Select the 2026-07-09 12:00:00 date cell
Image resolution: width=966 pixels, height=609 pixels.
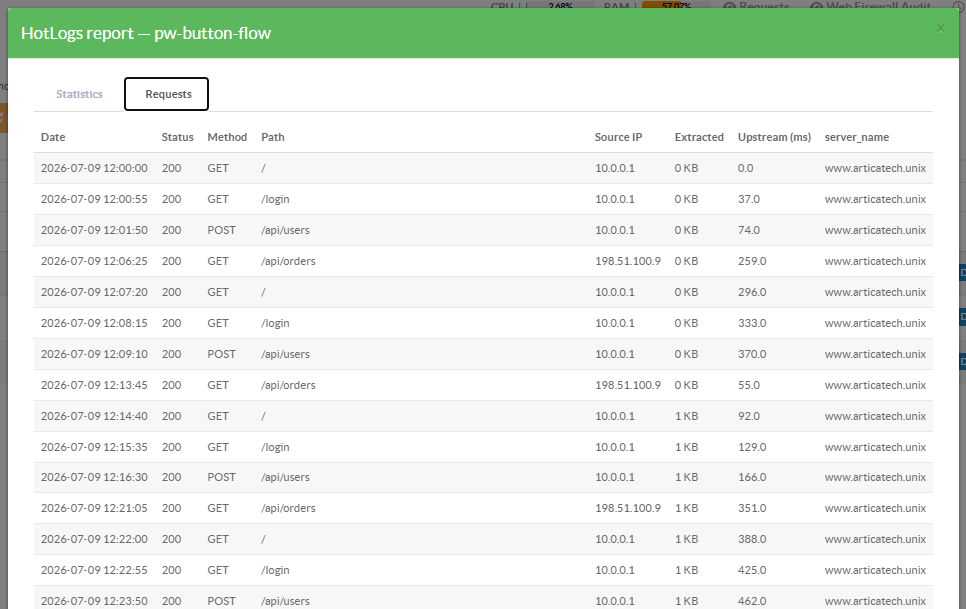[94, 168]
